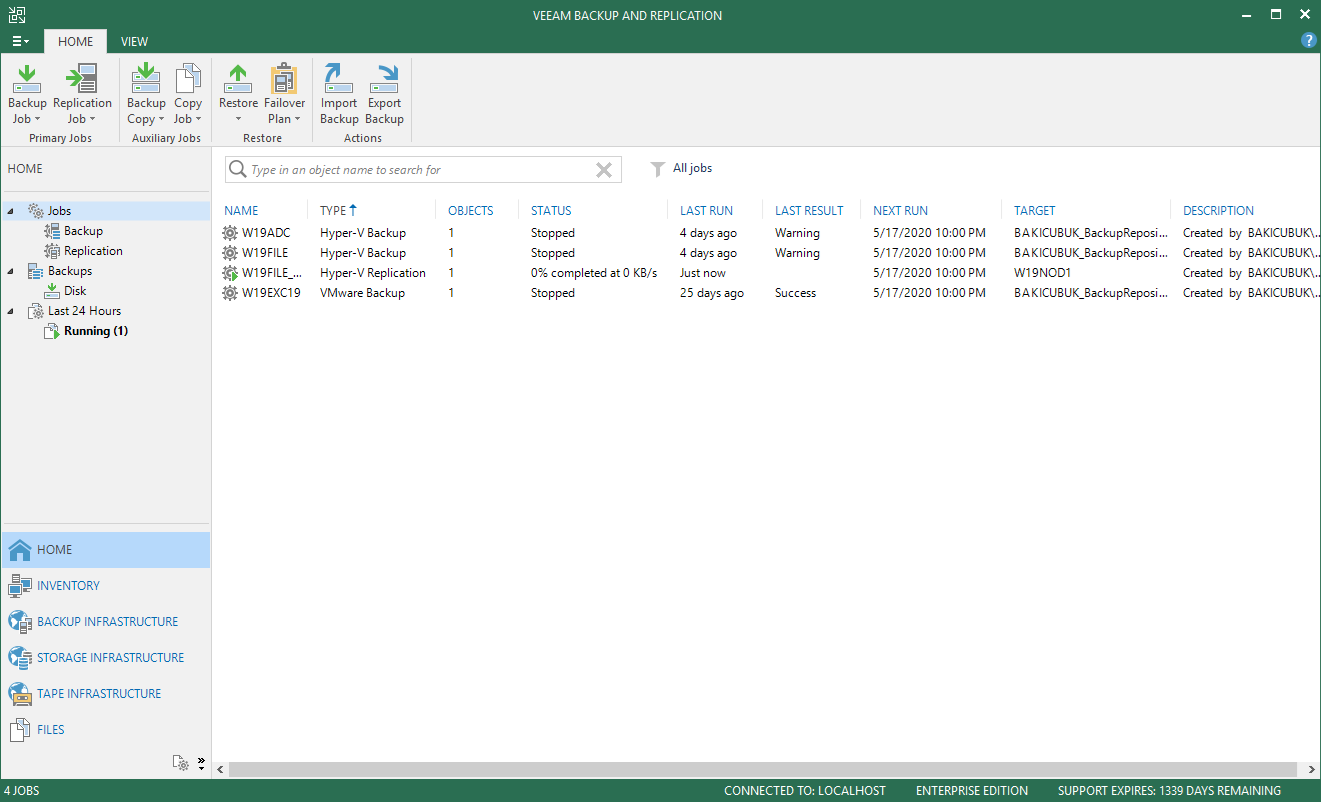Expand navigation pane overflow chevron
1321x802 pixels.
point(201,763)
